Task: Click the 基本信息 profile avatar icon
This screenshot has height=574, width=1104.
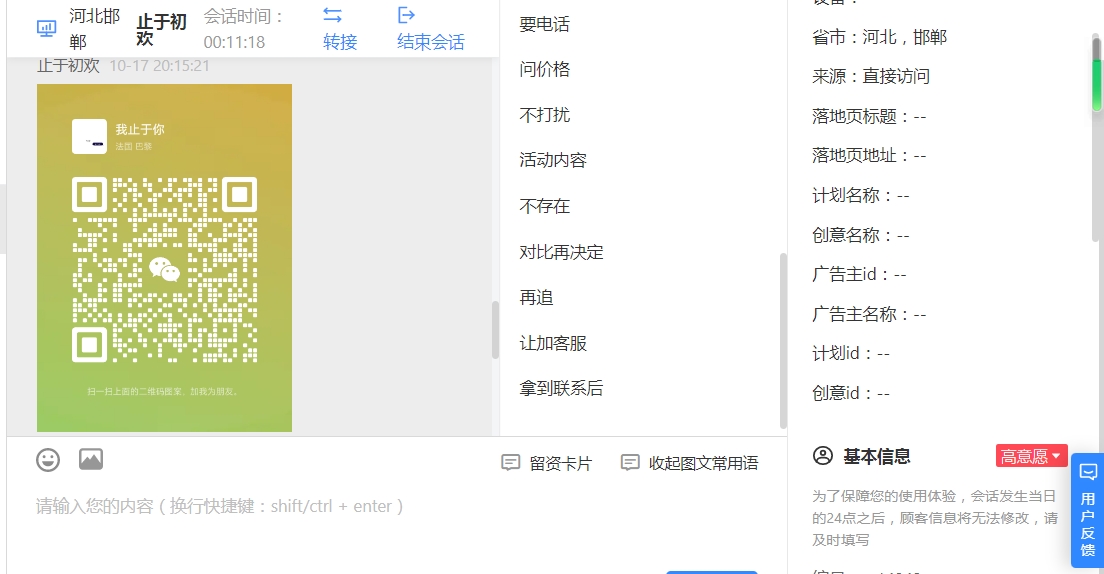Action: click(822, 456)
